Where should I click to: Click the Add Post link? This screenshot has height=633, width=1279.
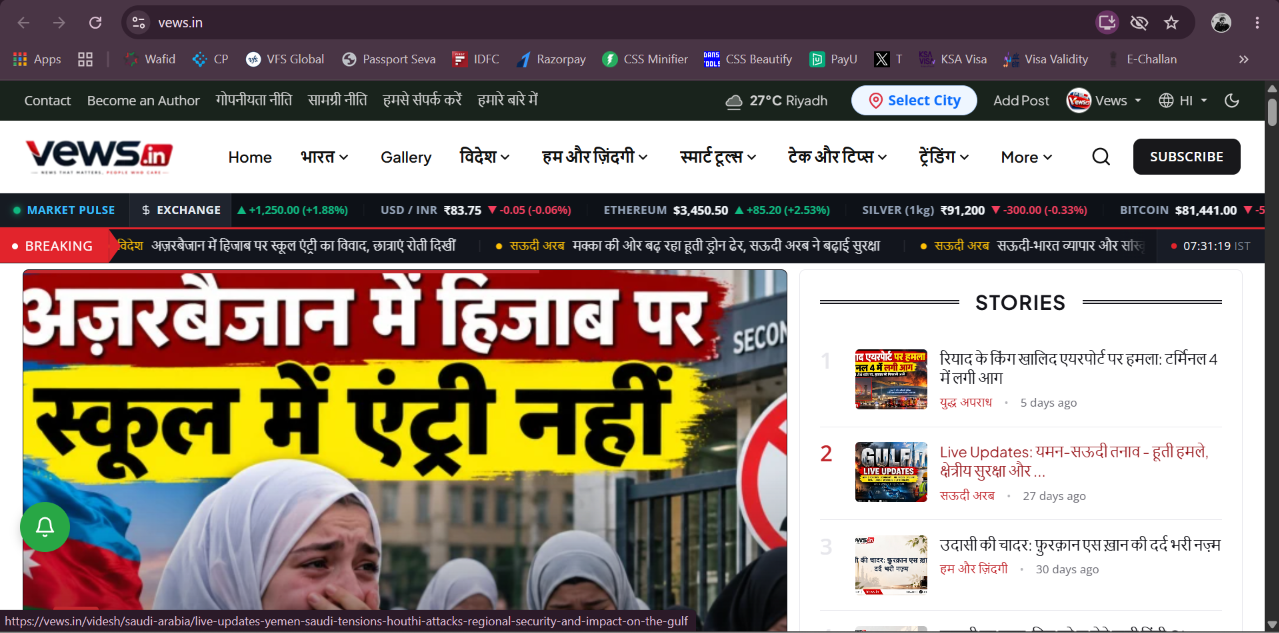click(1021, 100)
